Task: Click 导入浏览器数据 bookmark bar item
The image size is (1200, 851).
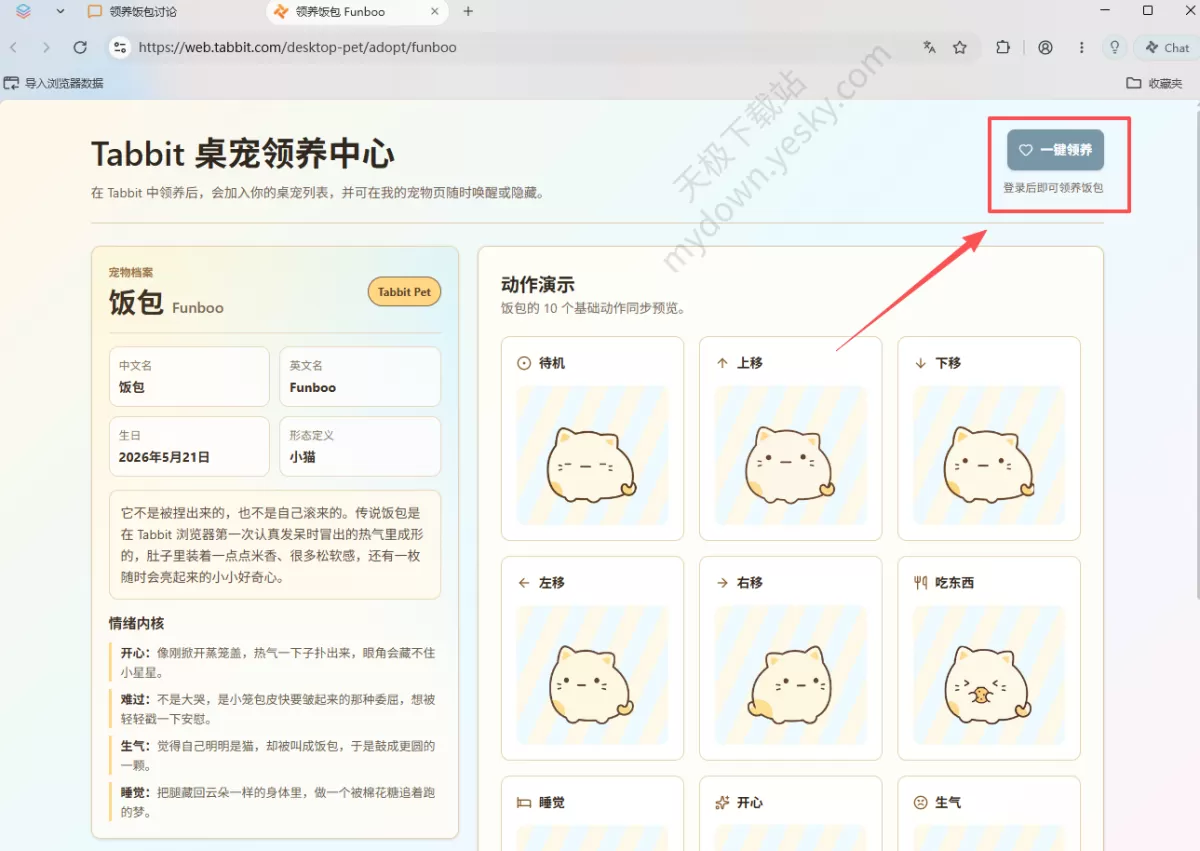Action: click(x=54, y=83)
